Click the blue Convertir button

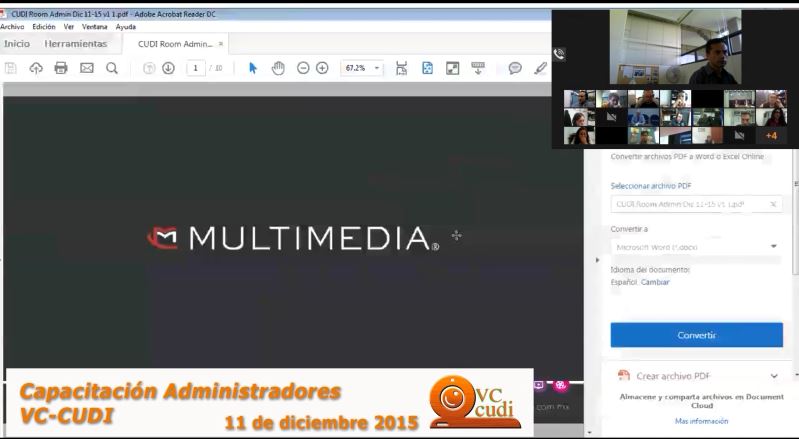[697, 335]
